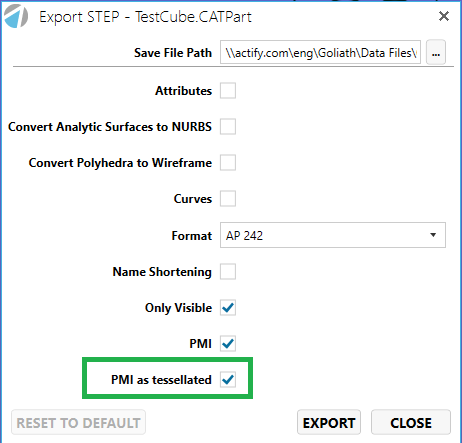Untick PMI as tessellated checkbox
The width and height of the screenshot is (462, 443).
(x=228, y=380)
